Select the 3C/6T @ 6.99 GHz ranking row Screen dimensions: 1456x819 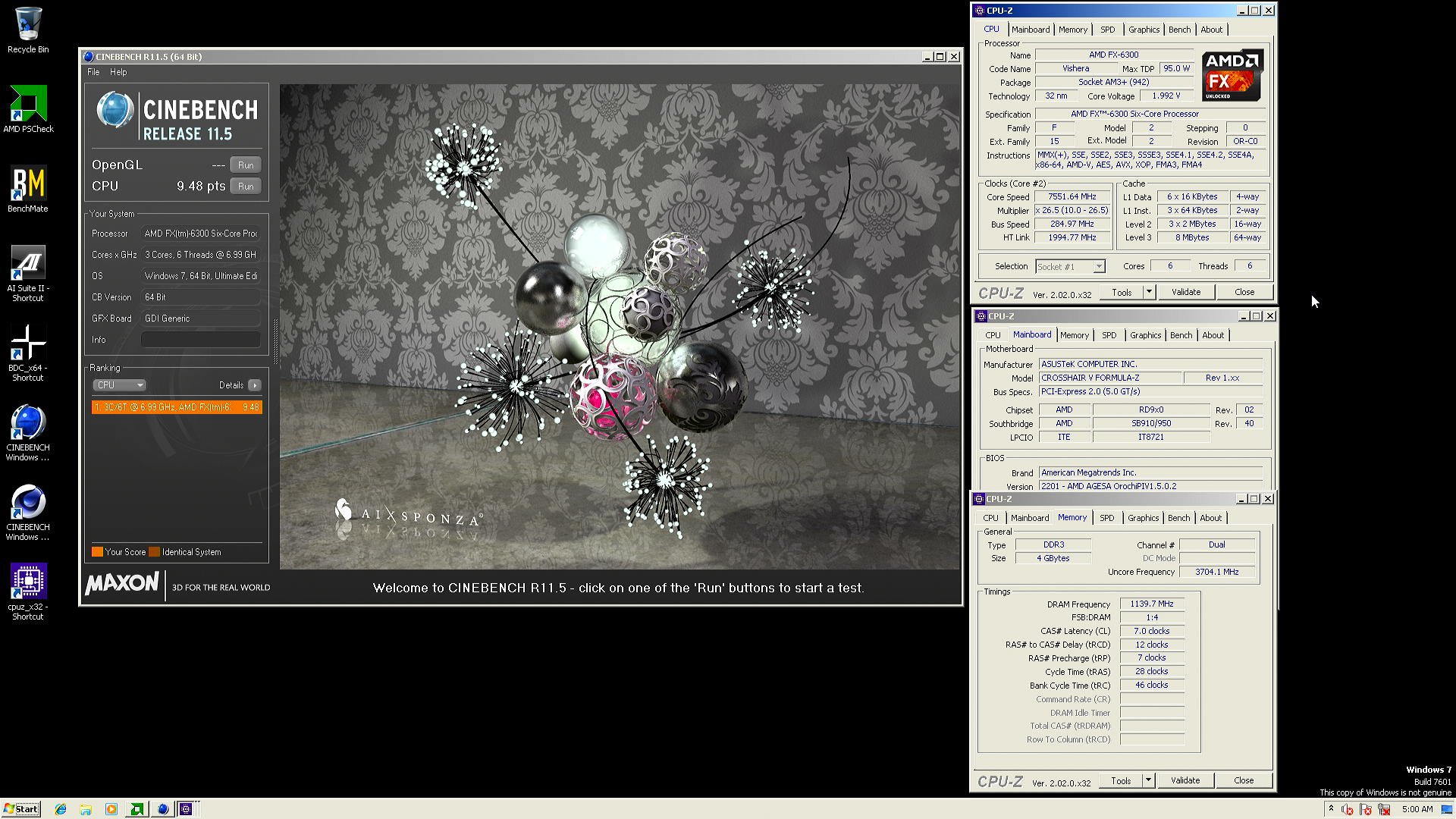click(177, 407)
